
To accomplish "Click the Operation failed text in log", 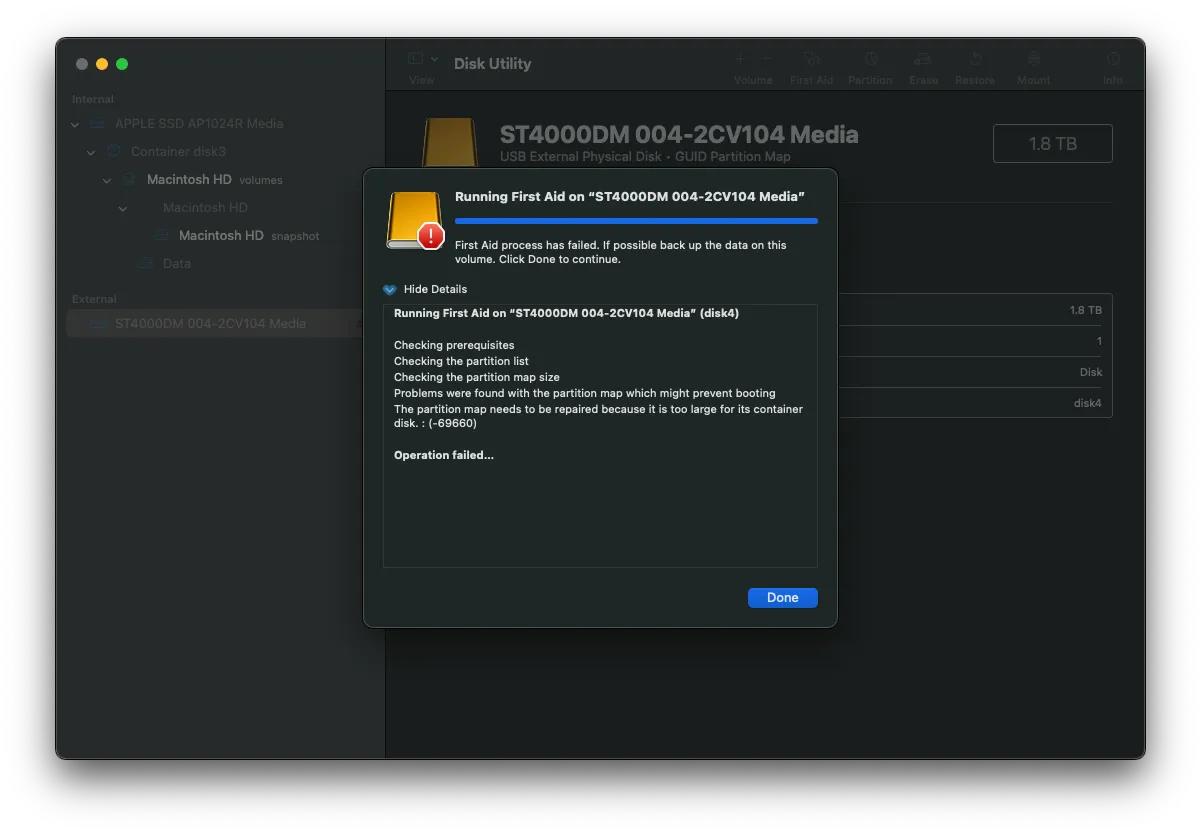I will click(444, 455).
